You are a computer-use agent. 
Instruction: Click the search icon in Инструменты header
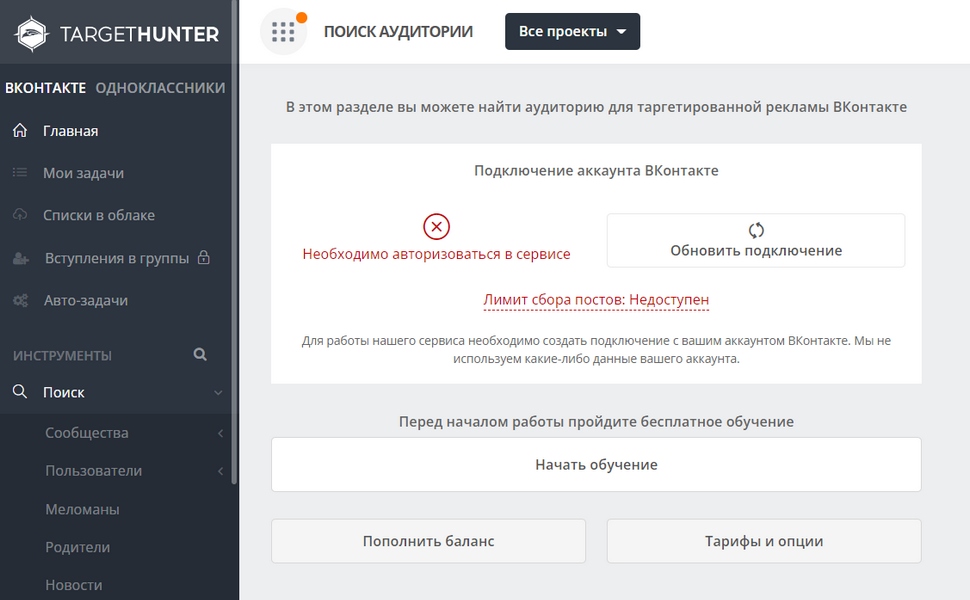(x=200, y=354)
